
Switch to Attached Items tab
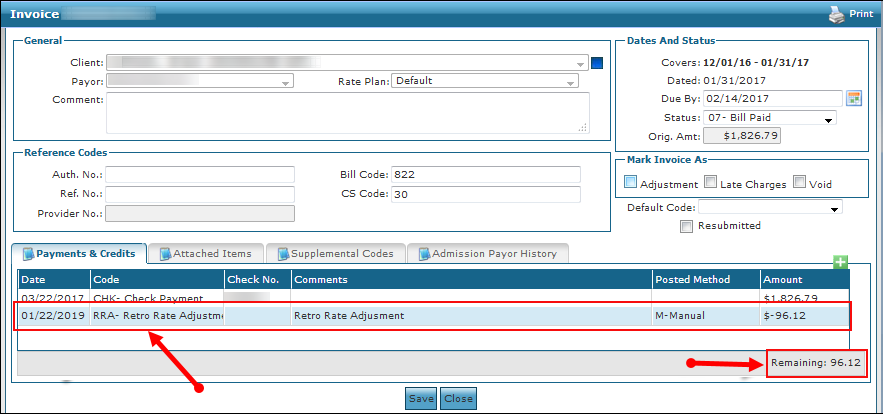coord(206,253)
